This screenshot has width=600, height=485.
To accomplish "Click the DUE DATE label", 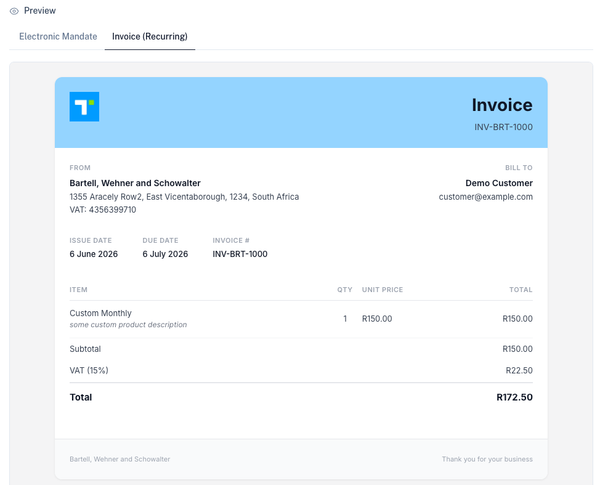I will (x=160, y=240).
